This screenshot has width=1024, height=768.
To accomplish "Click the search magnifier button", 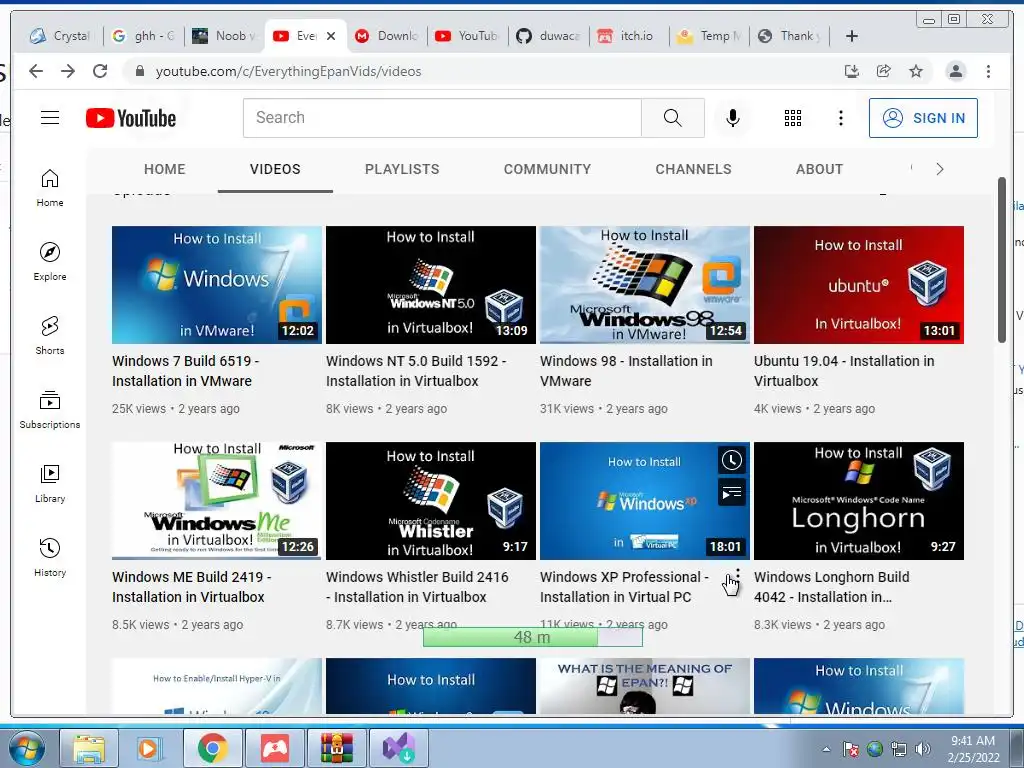I will tap(673, 118).
